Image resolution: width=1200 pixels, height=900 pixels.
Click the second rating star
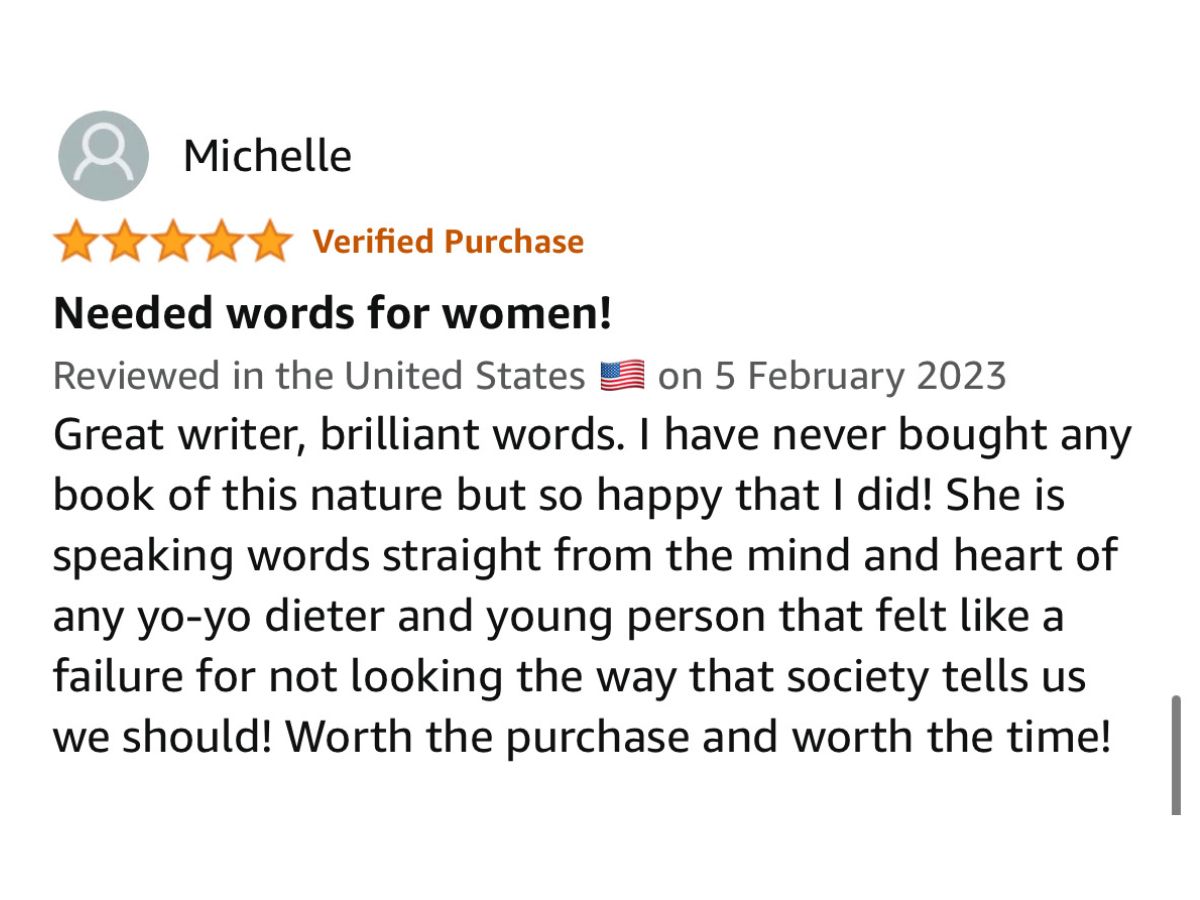(124, 242)
